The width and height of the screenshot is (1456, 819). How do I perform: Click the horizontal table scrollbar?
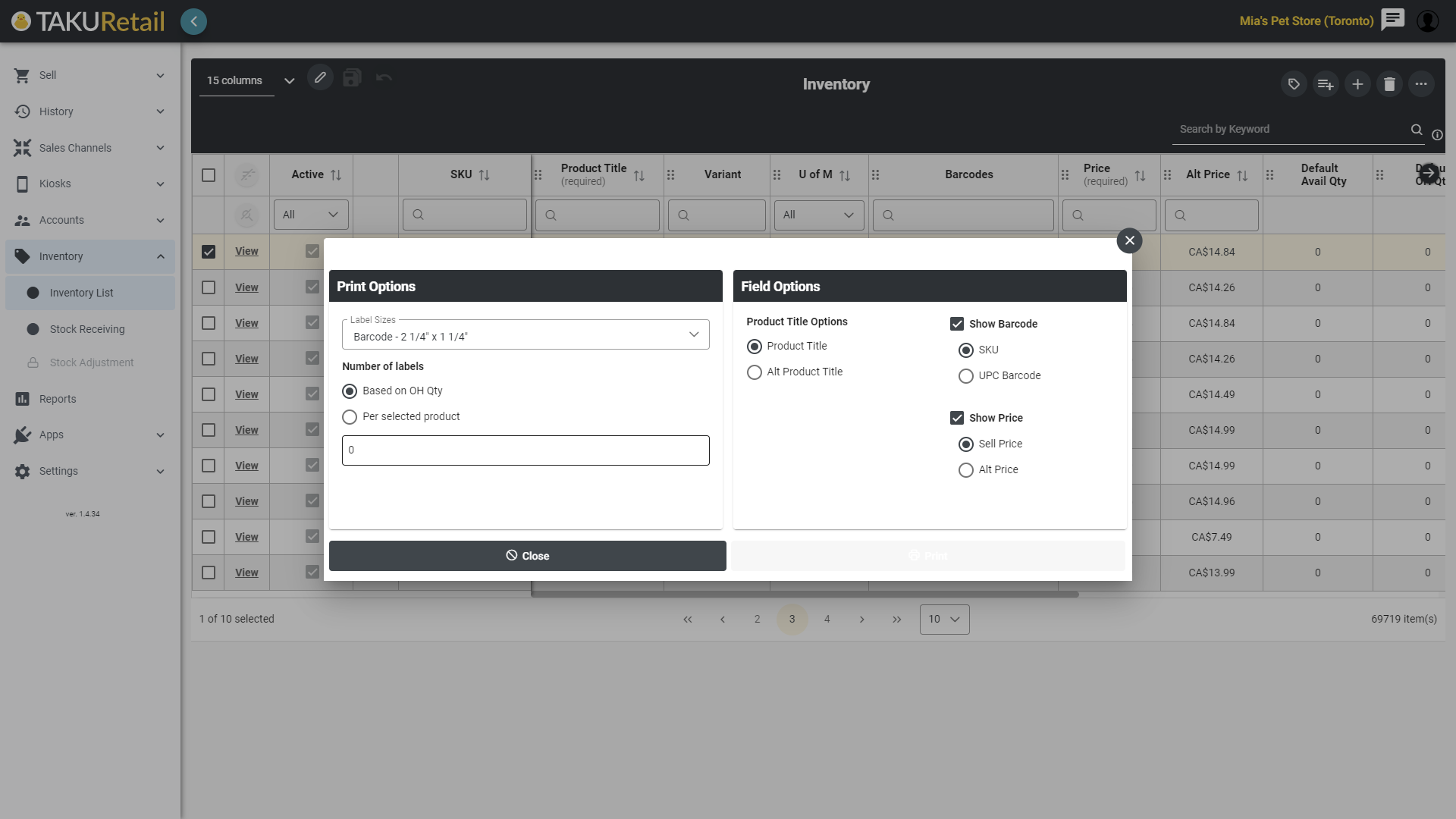coord(804,595)
